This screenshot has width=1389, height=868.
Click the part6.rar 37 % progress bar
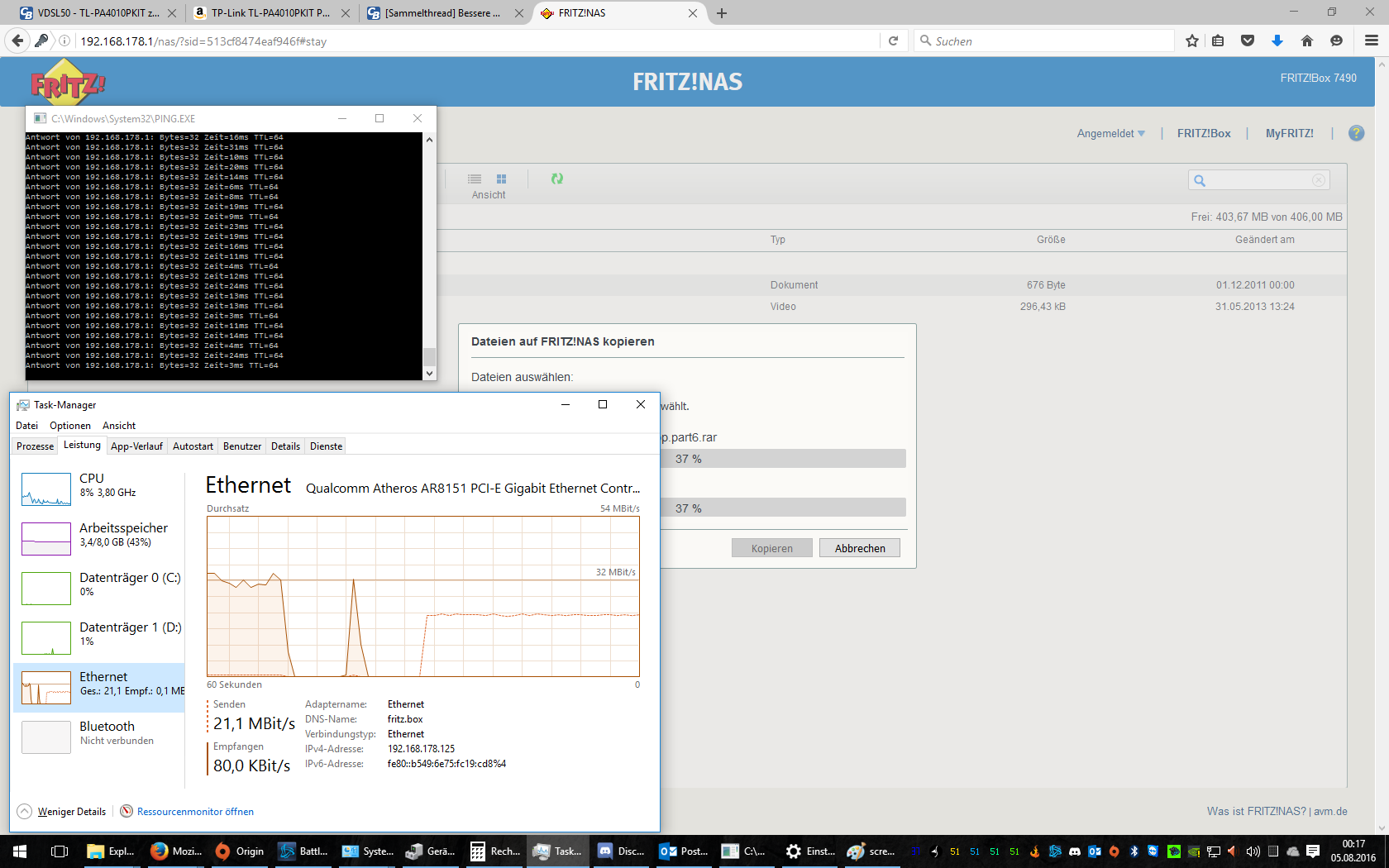coord(783,459)
